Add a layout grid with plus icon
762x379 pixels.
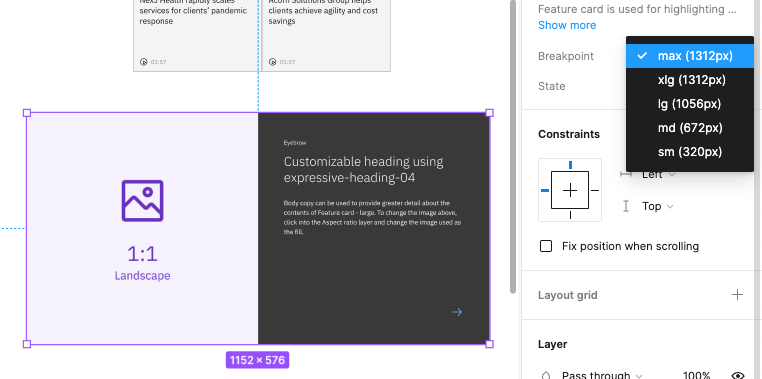737,294
